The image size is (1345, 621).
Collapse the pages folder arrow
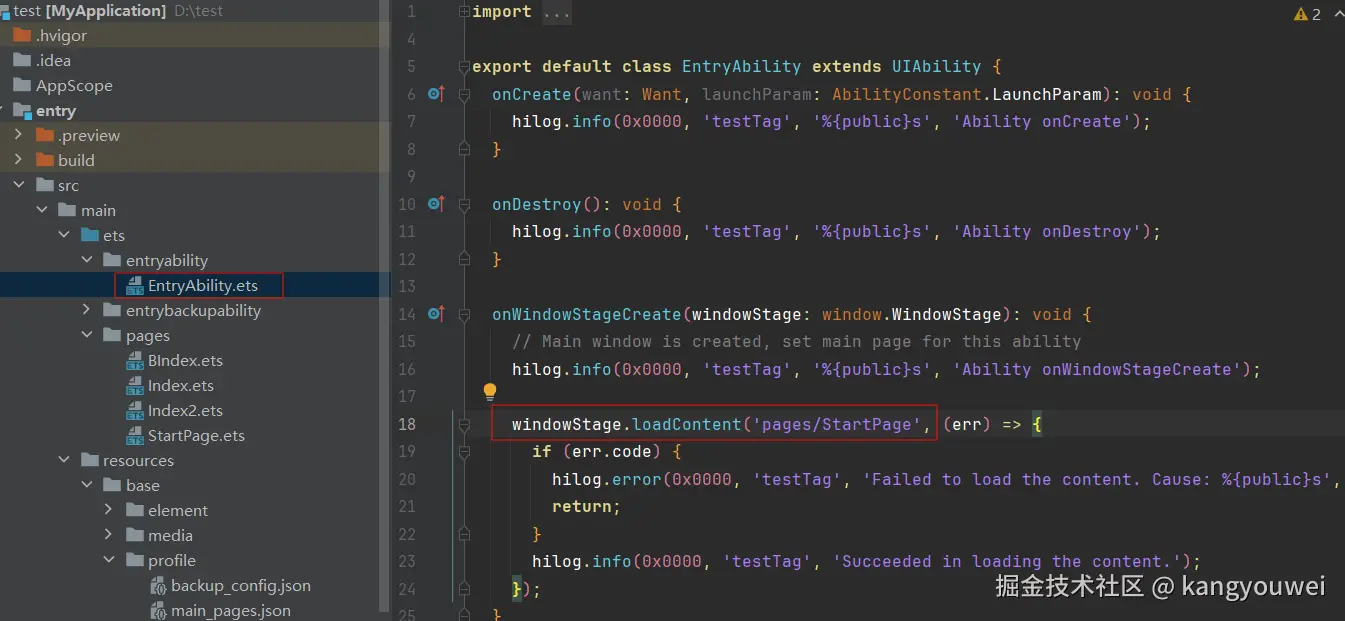[87, 335]
